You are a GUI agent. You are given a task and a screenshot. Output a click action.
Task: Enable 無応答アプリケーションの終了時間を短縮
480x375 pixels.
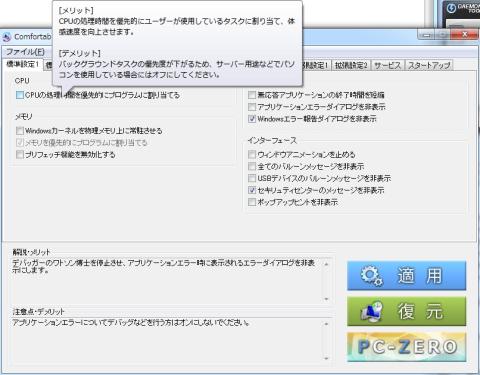(252, 95)
